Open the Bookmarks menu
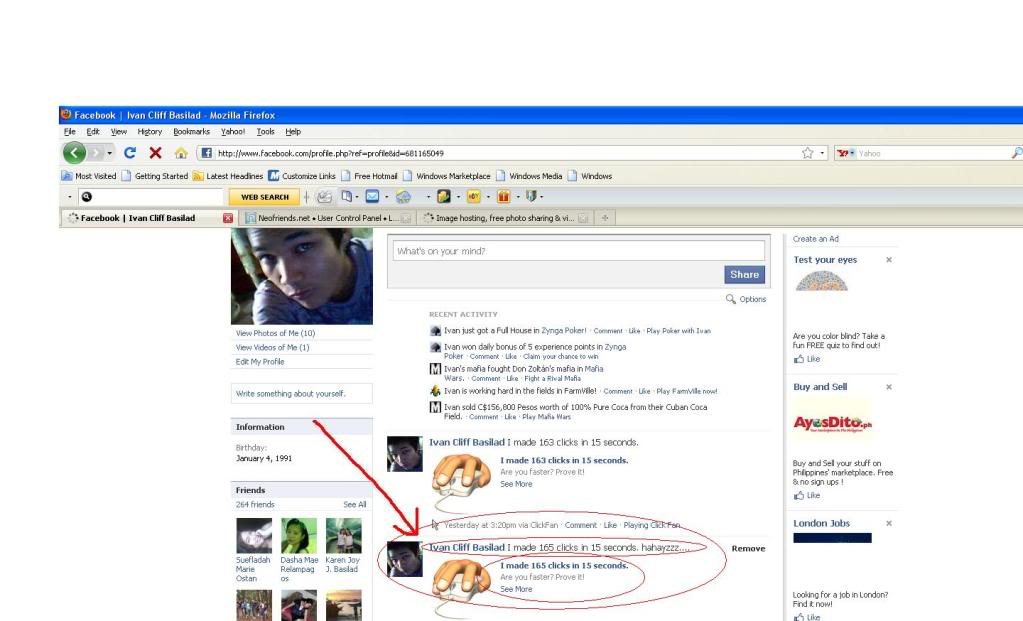1023x621 pixels. (x=191, y=132)
